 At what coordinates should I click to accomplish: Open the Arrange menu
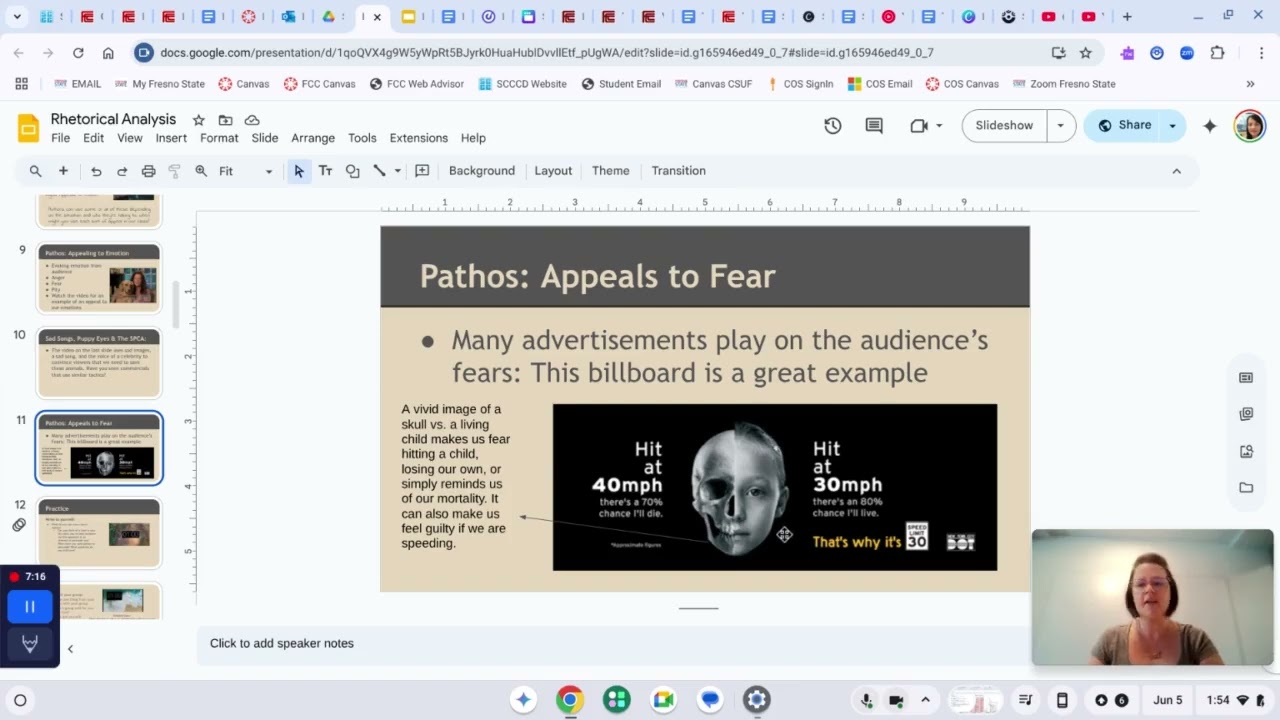[312, 138]
